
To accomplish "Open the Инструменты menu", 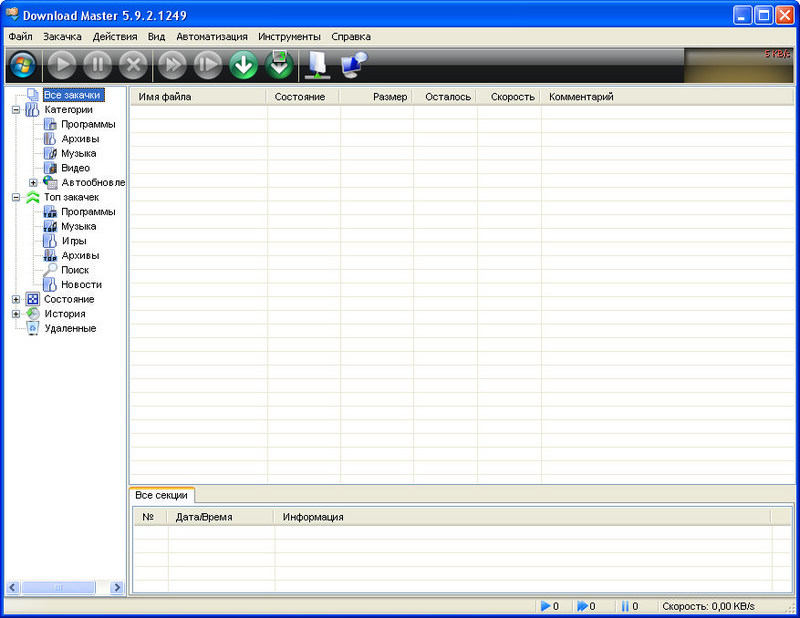I will (289, 37).
